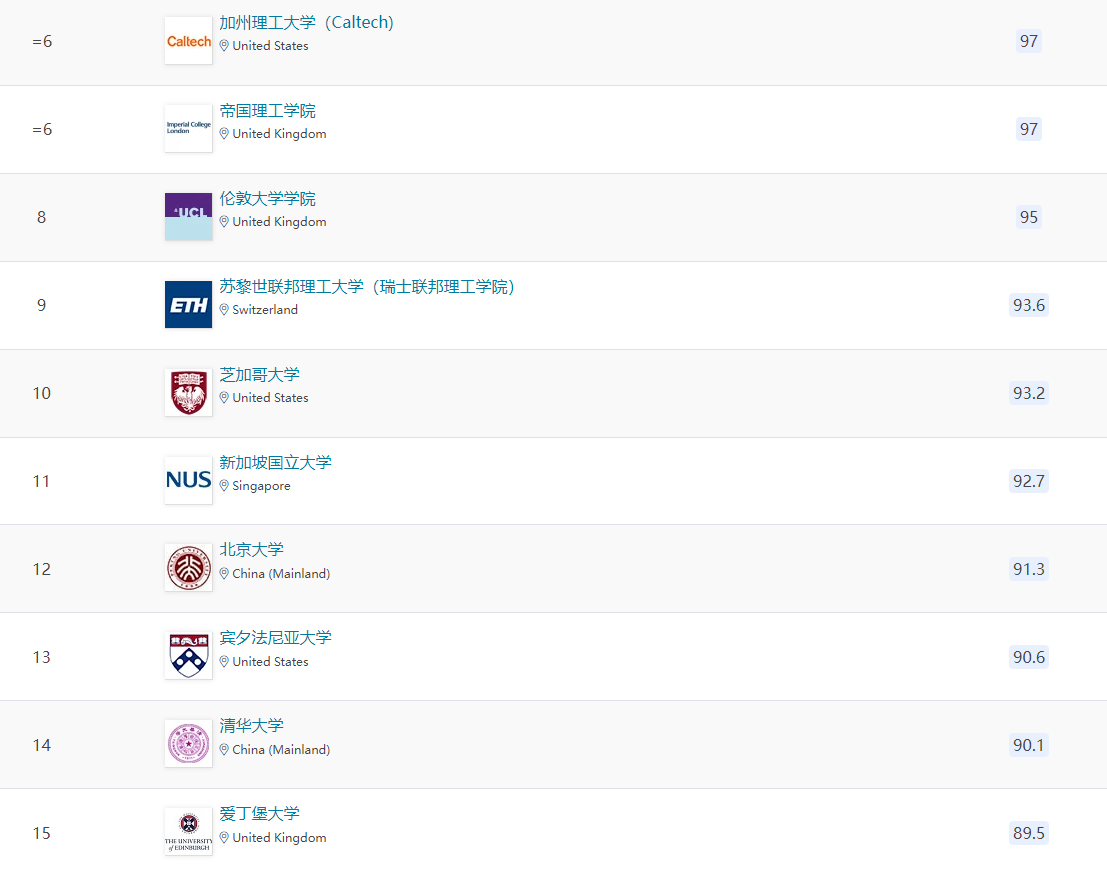Image resolution: width=1107 pixels, height=876 pixels.
Task: Follow the 伦敦大学学院 link
Action: coord(268,199)
